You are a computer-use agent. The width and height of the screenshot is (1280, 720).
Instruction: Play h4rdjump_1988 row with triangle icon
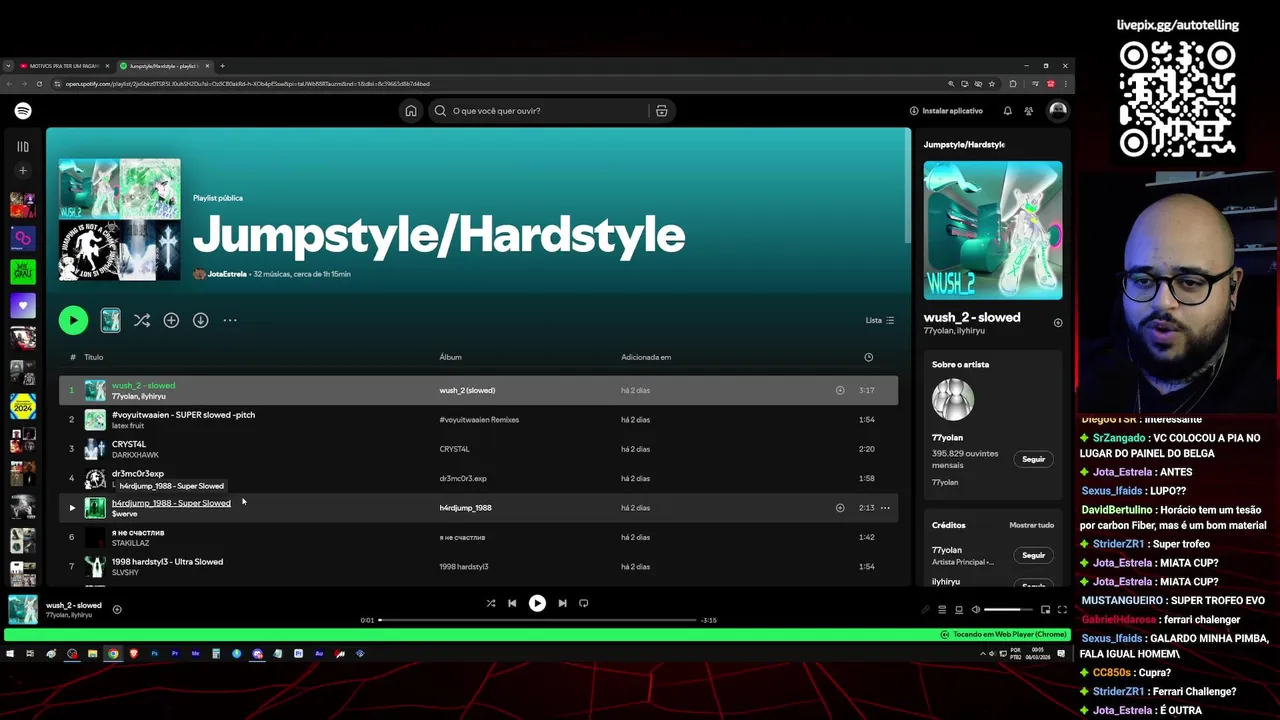point(72,508)
